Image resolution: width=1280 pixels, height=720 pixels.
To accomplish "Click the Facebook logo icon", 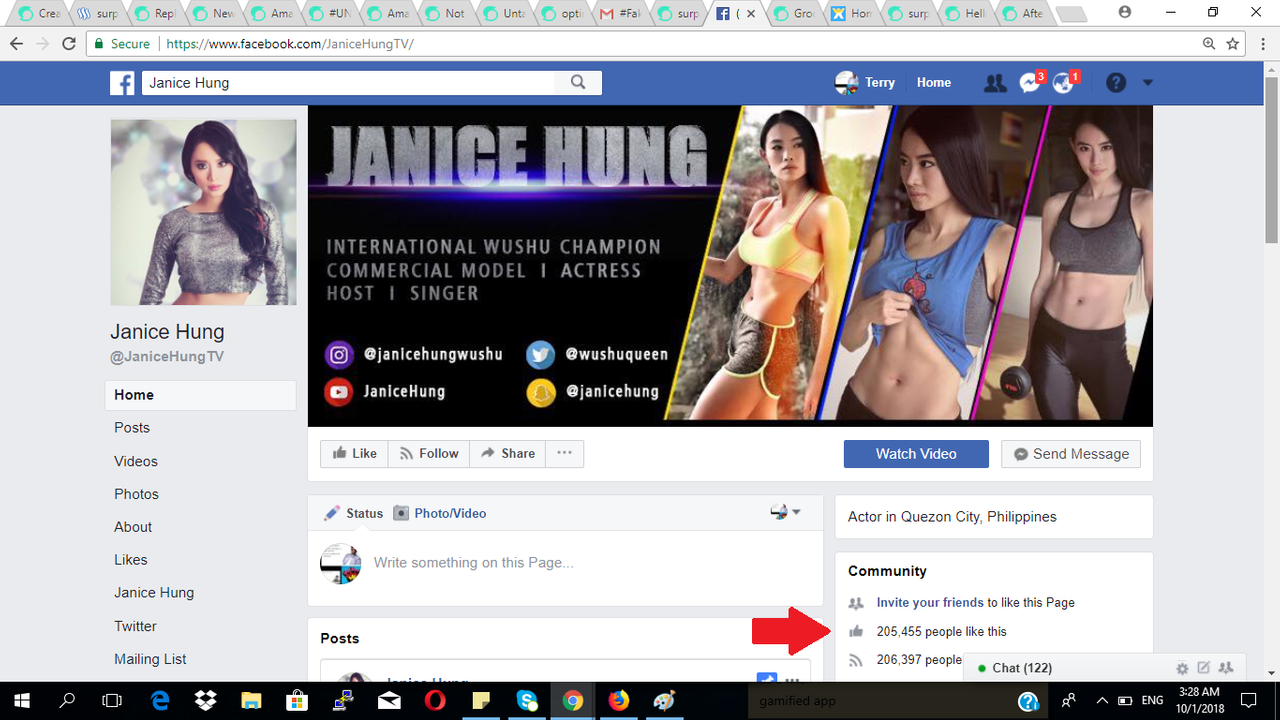I will click(x=122, y=83).
